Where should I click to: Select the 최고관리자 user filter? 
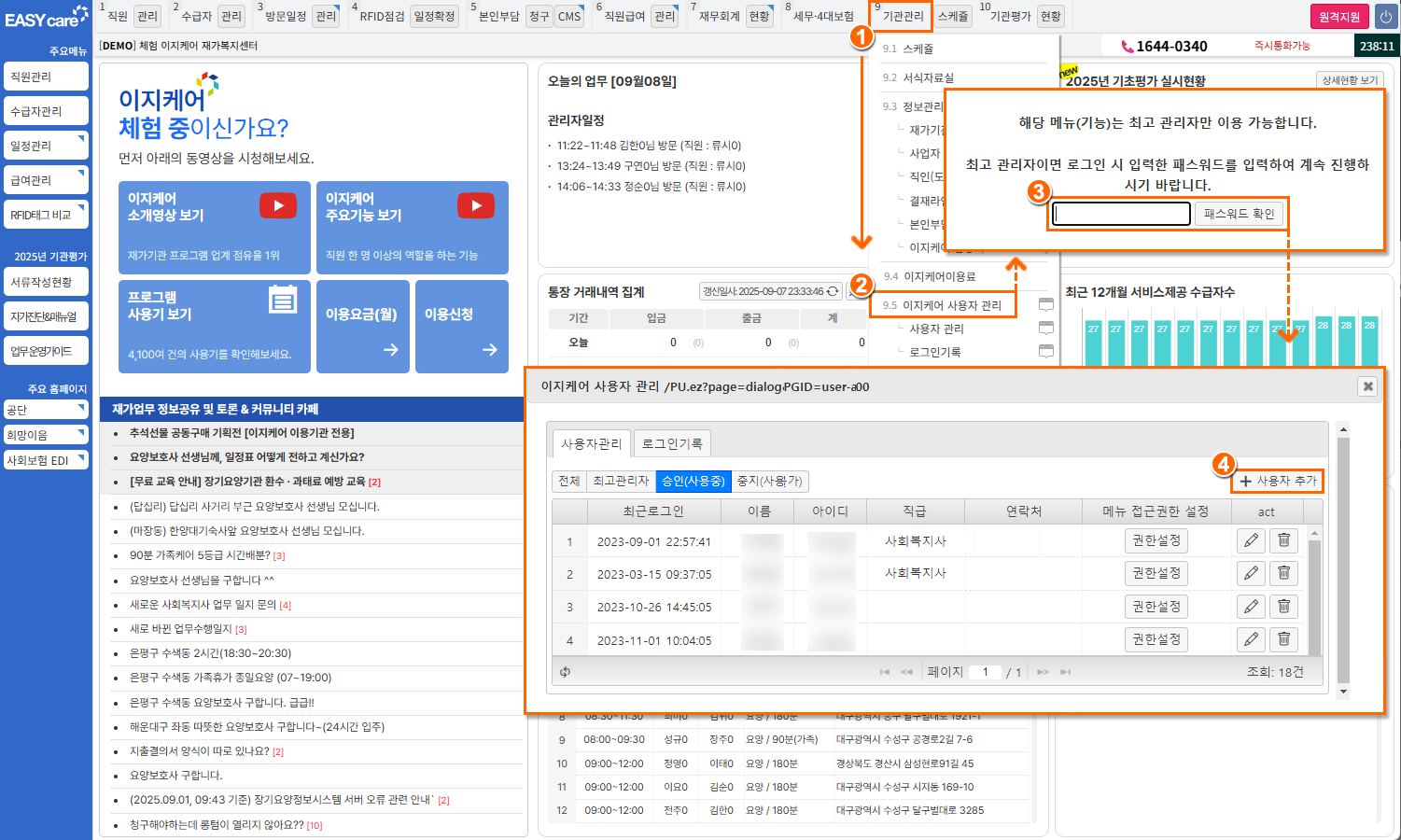[621, 481]
